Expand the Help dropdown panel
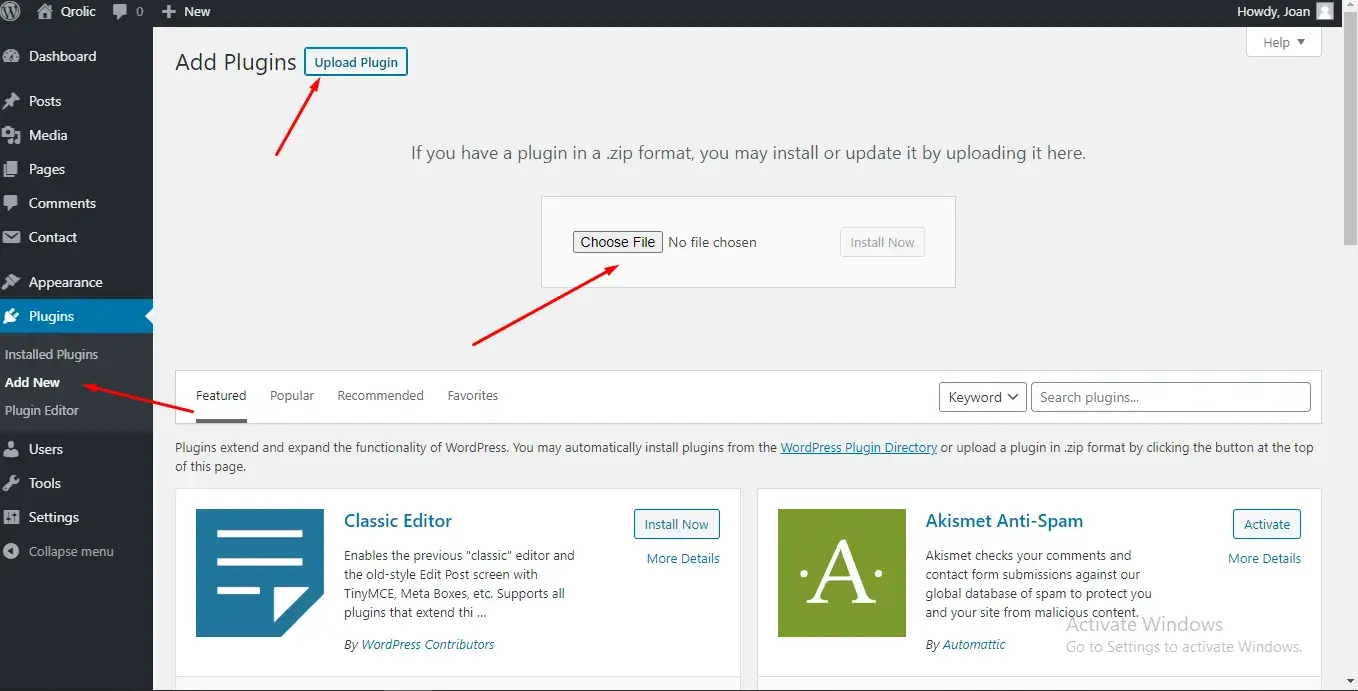Screen dimensions: 1358x691 pyautogui.click(x=1283, y=42)
